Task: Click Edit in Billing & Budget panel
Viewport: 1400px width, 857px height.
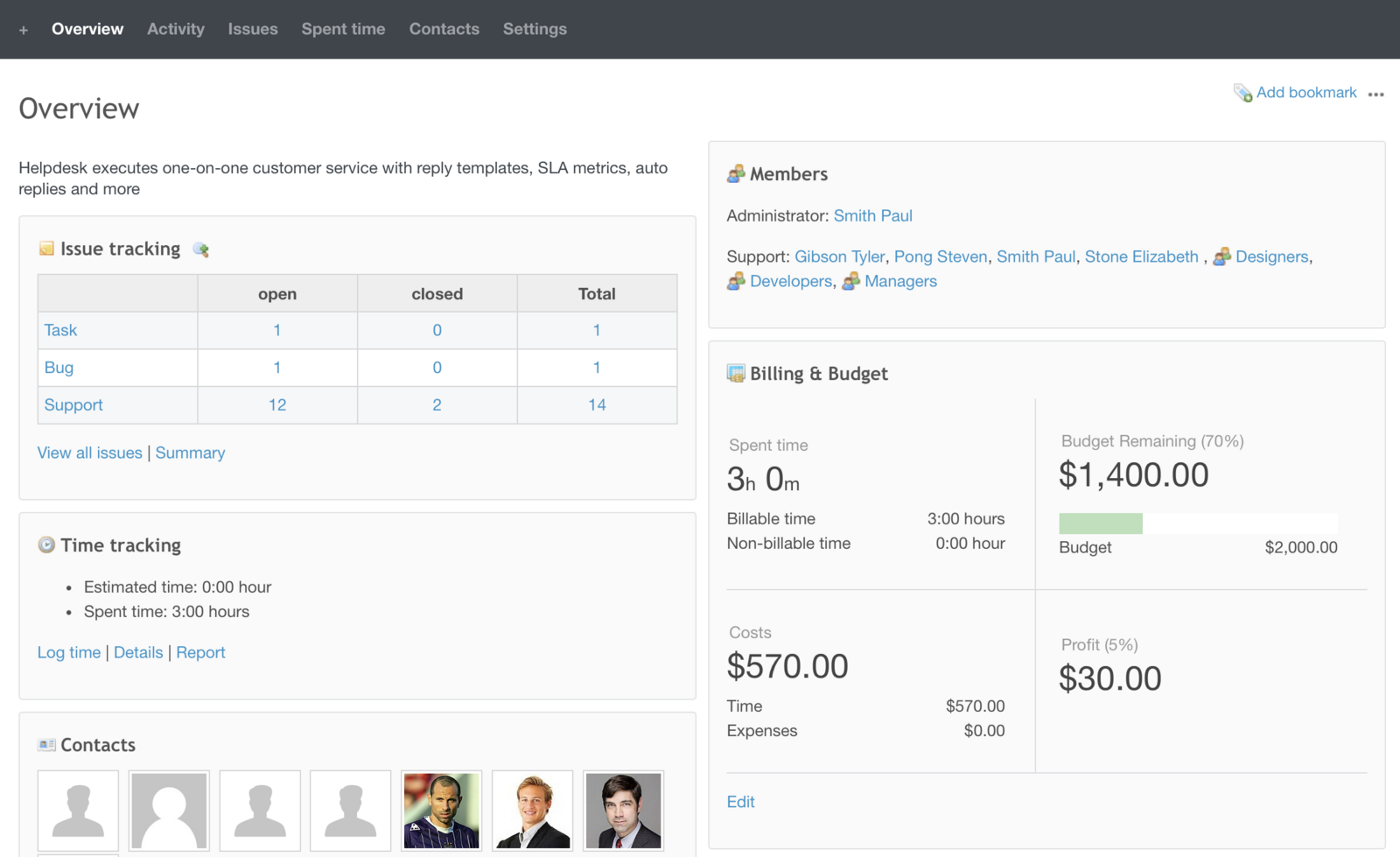Action: (740, 801)
